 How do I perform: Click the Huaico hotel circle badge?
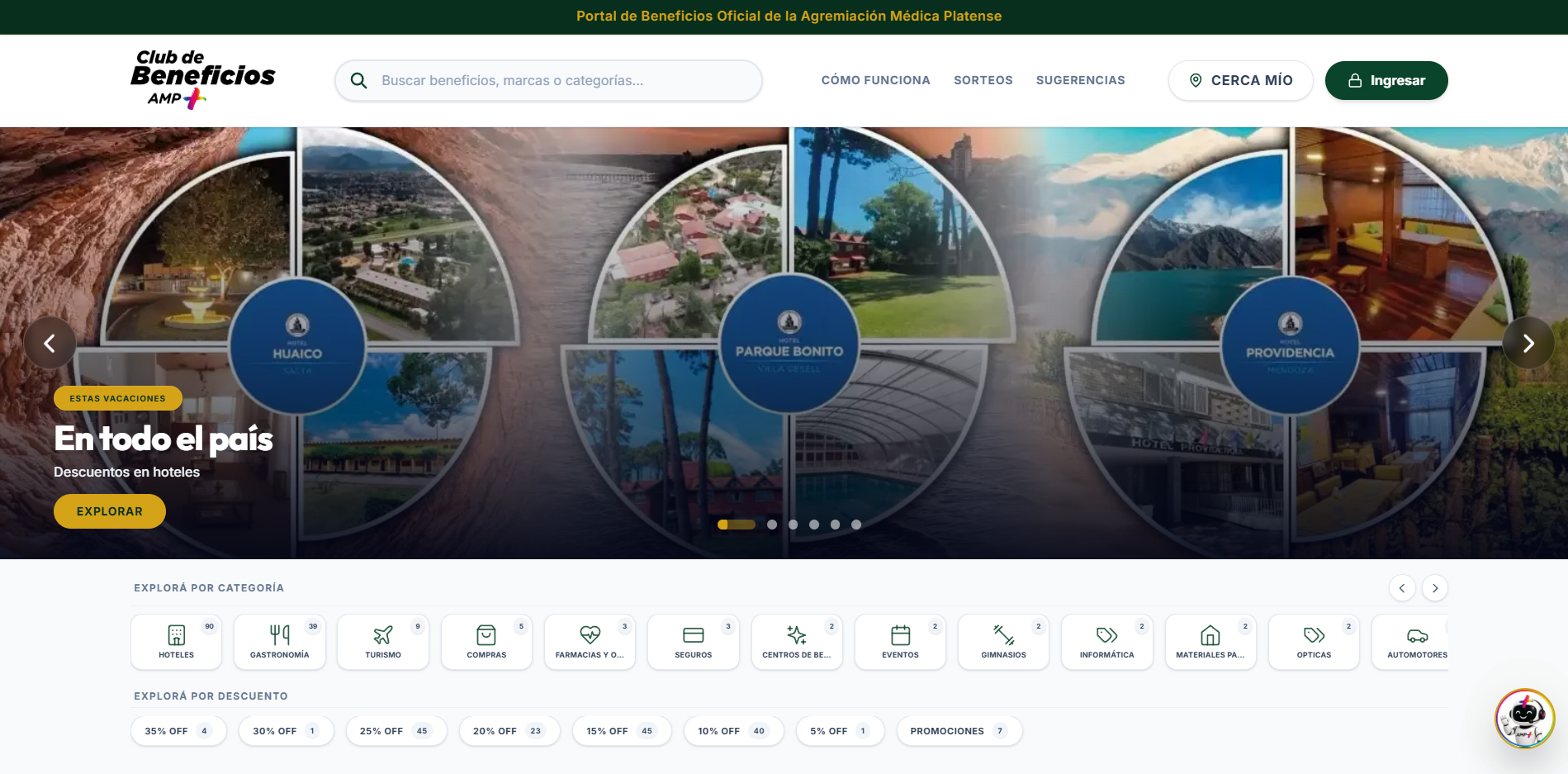pos(297,344)
